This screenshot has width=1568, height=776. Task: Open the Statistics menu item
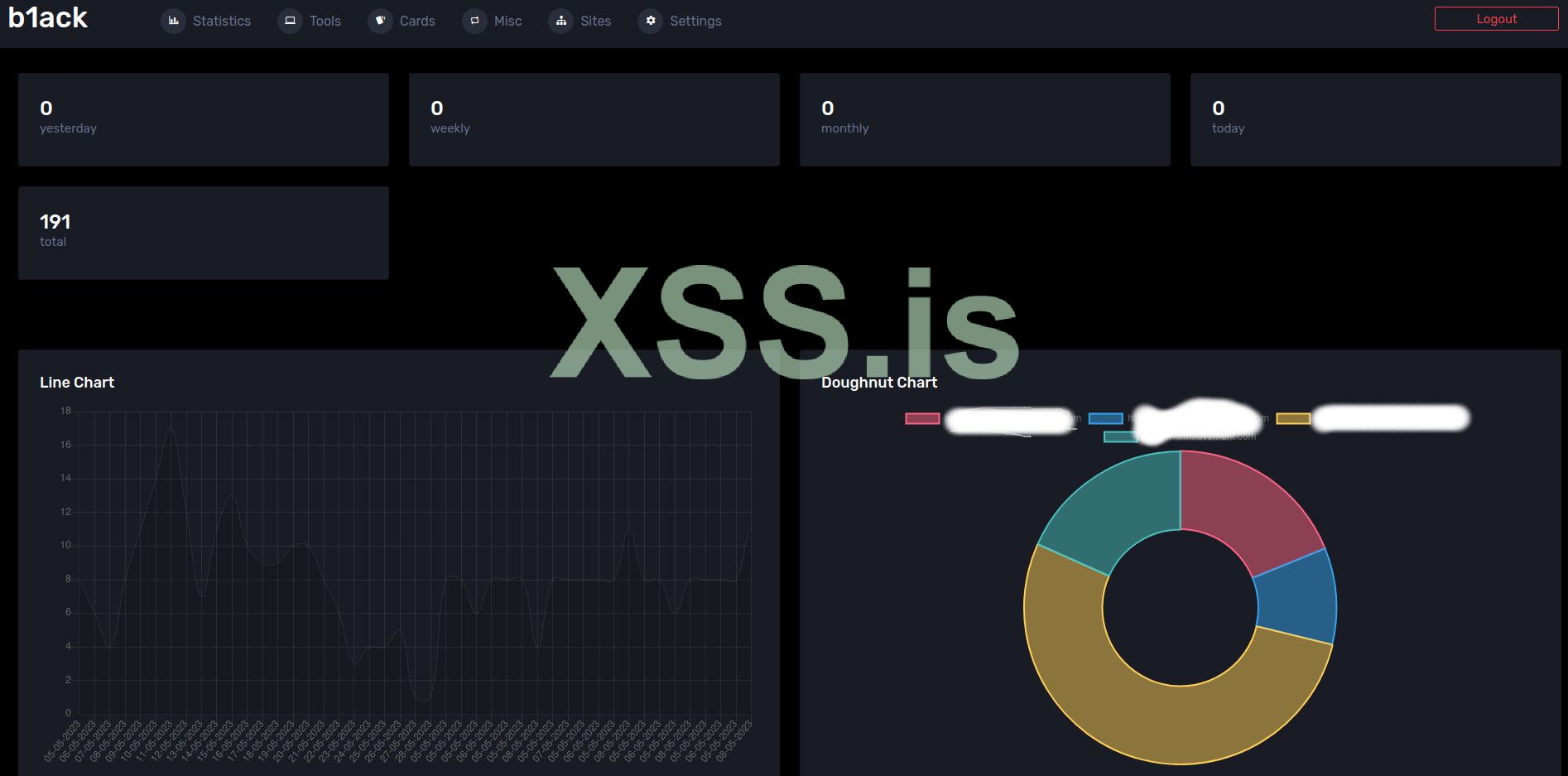tap(206, 21)
